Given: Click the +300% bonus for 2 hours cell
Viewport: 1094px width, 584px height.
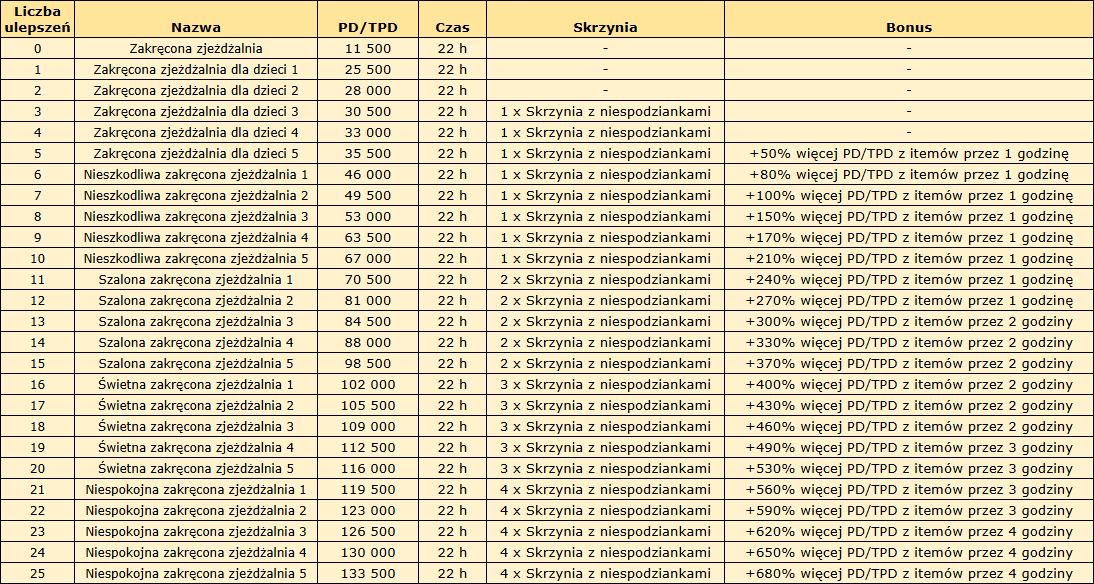Looking at the screenshot, I should tap(908, 321).
